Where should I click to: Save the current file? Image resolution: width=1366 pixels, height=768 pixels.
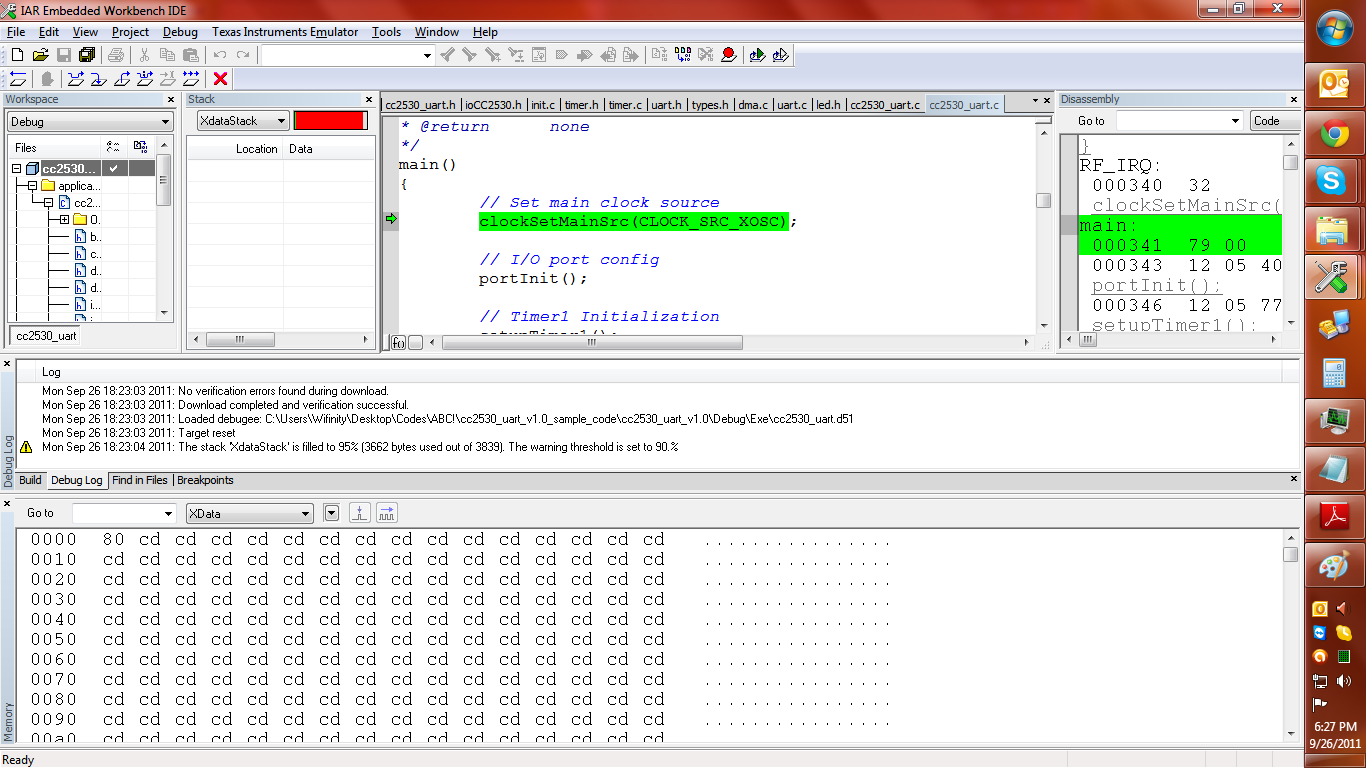tap(63, 55)
